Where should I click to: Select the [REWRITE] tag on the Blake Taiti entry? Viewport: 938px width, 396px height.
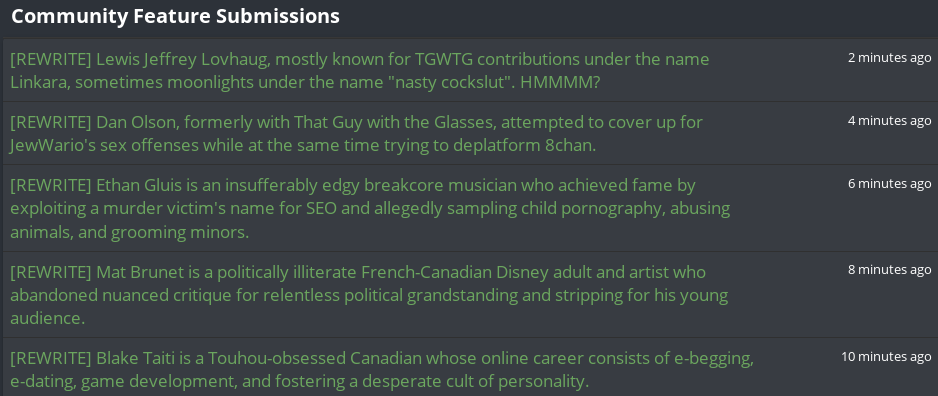point(51,359)
